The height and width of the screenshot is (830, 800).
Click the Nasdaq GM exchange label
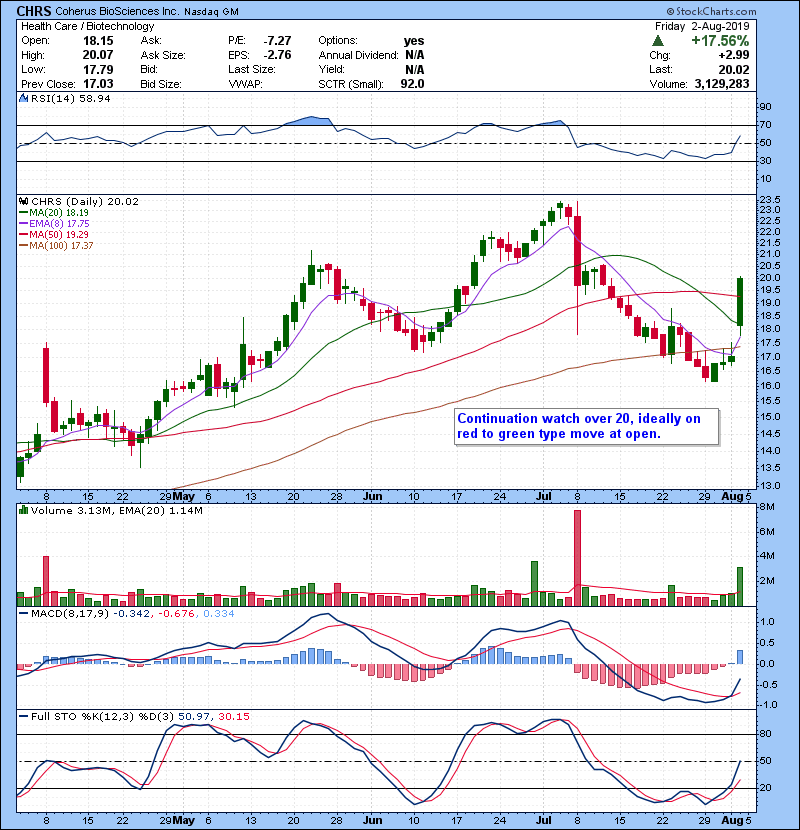tap(211, 12)
